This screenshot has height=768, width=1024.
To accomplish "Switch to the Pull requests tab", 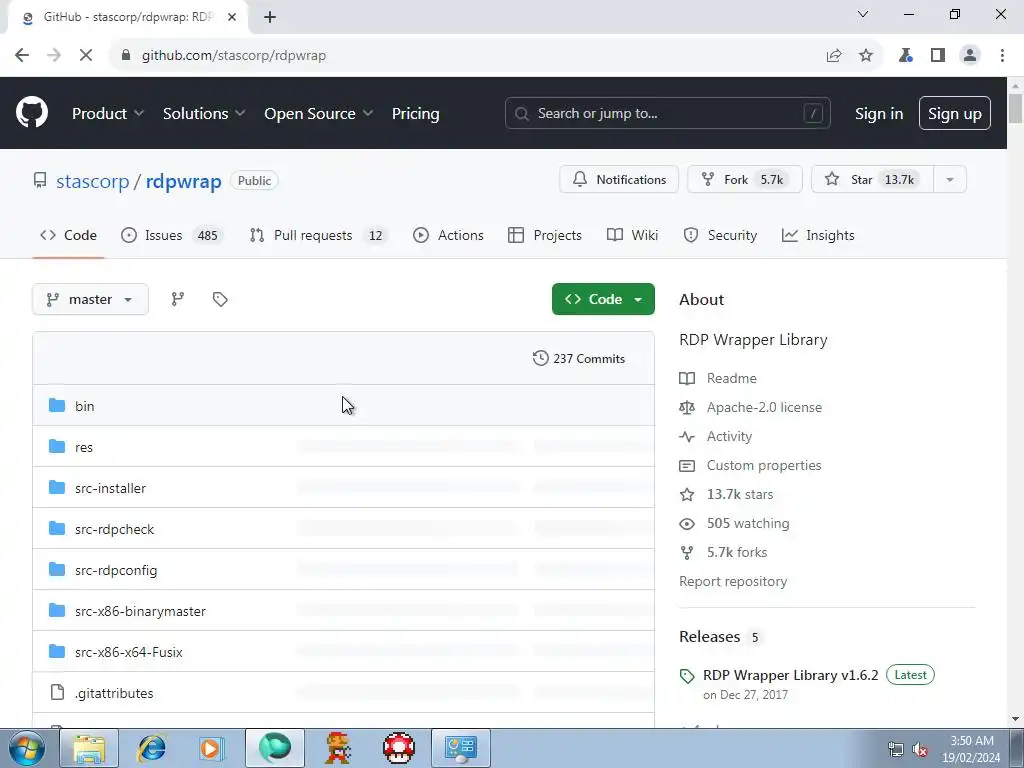I will click(319, 235).
